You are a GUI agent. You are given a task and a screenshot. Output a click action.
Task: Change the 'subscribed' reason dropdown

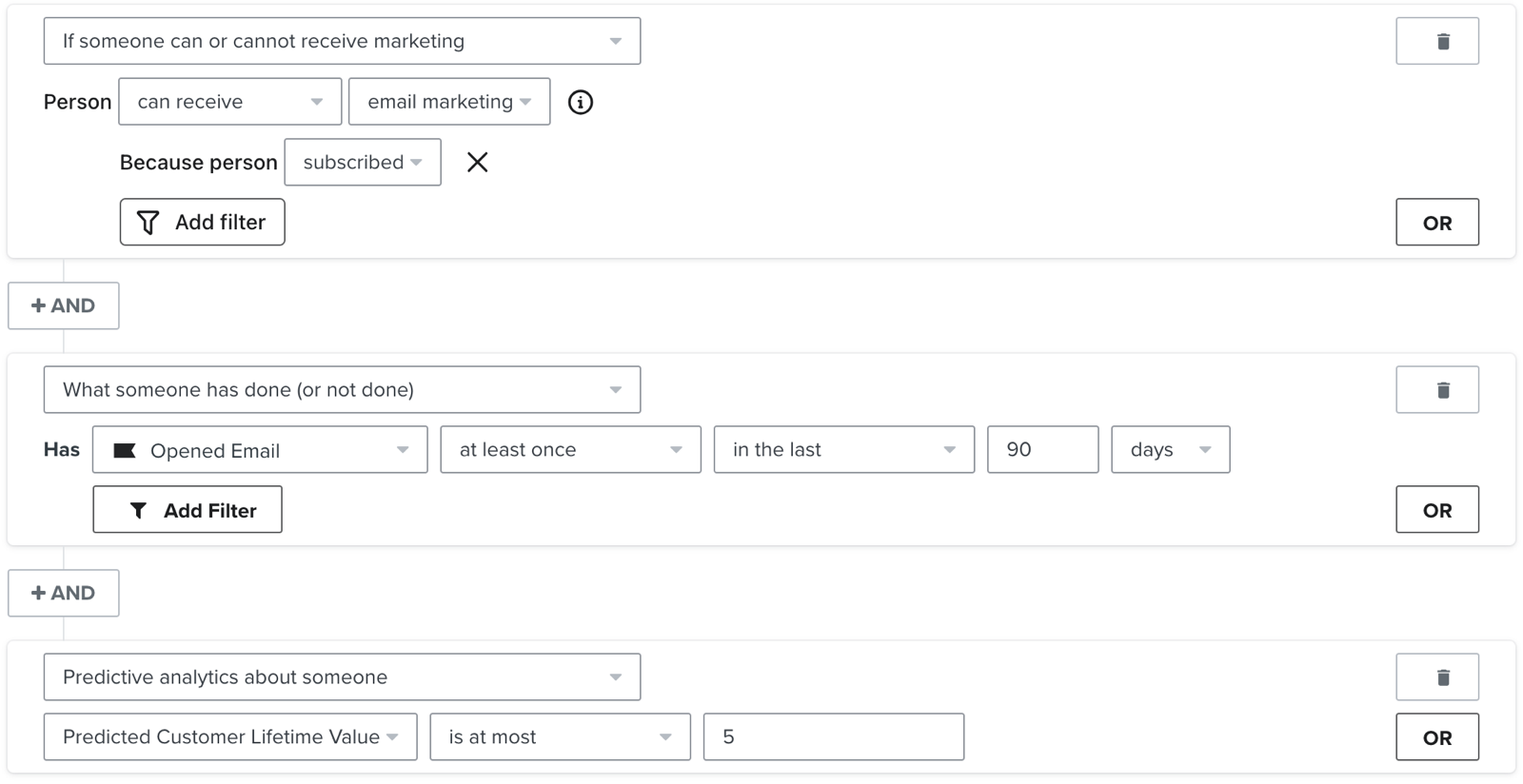click(362, 163)
